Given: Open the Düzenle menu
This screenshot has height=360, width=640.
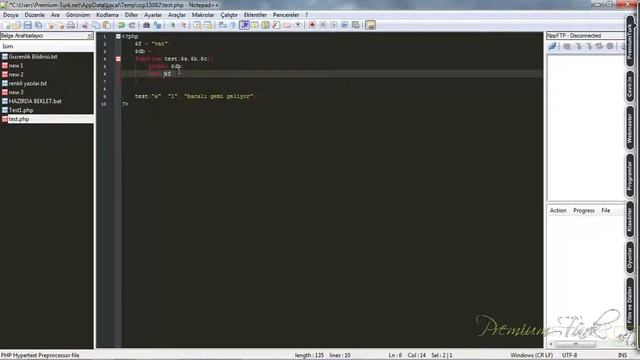Looking at the screenshot, I should (x=35, y=15).
